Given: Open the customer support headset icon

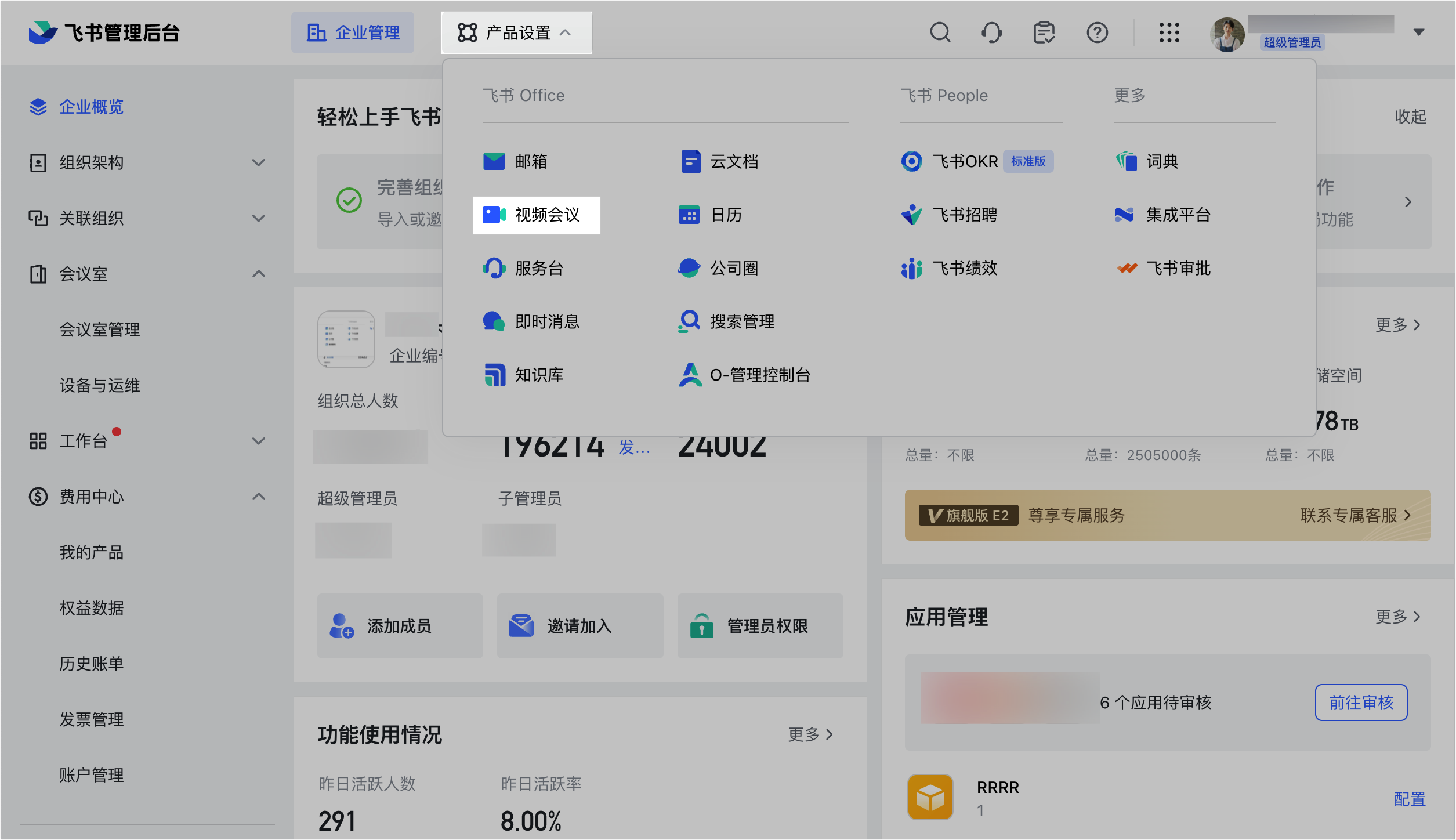Looking at the screenshot, I should [x=991, y=32].
